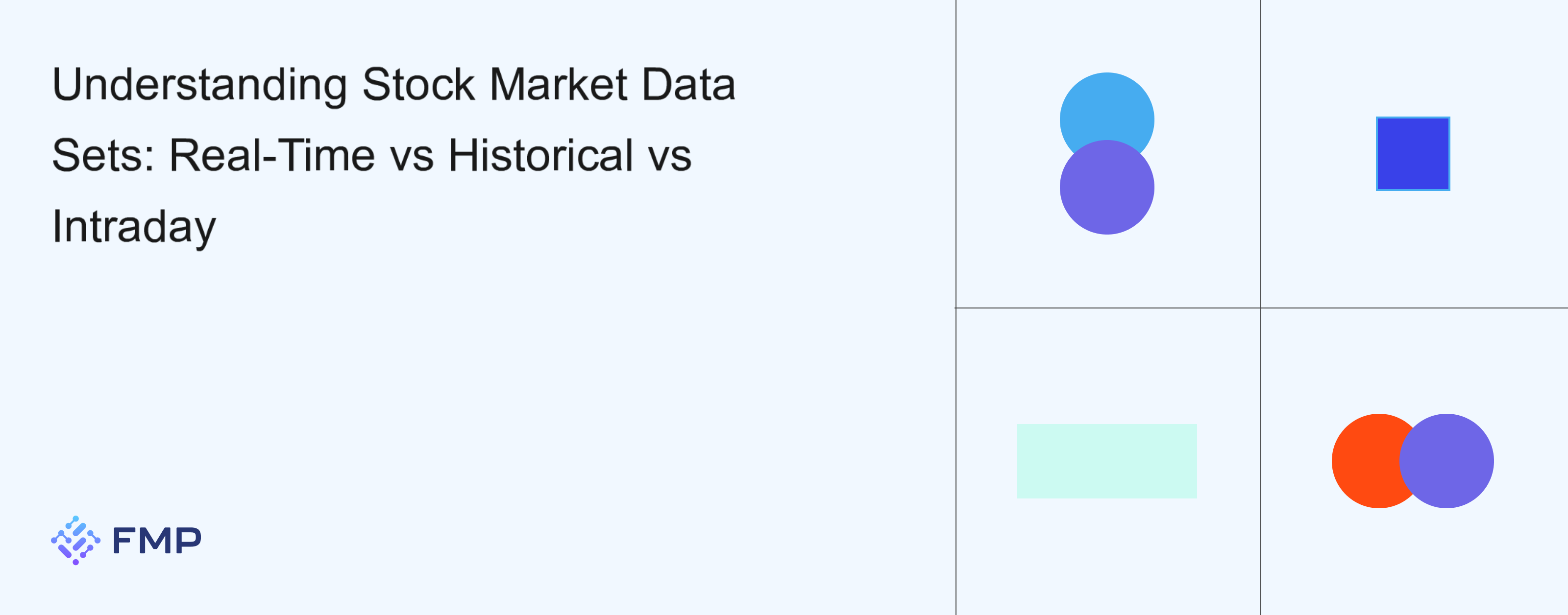Viewport: 1568px width, 615px height.
Task: Click the orange circle shape
Action: click(x=1364, y=461)
